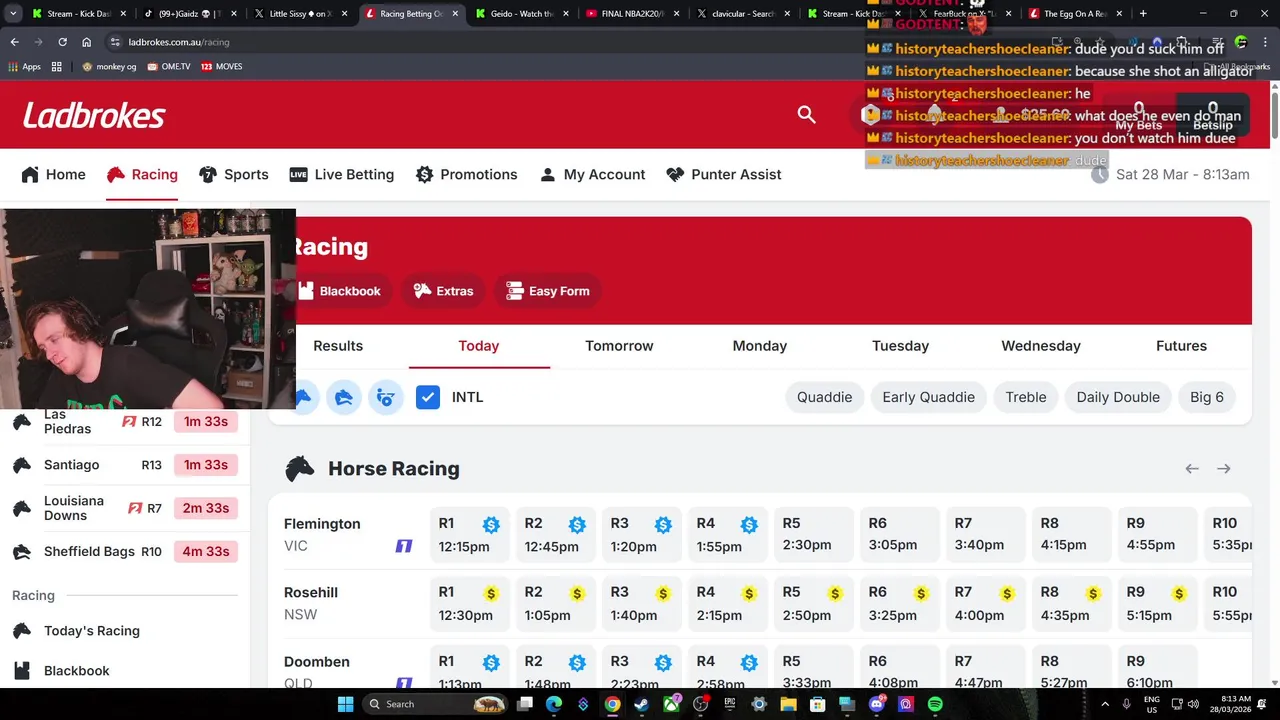Viewport: 1280px width, 720px height.
Task: Click the vision icon beside Flemington
Action: [404, 546]
